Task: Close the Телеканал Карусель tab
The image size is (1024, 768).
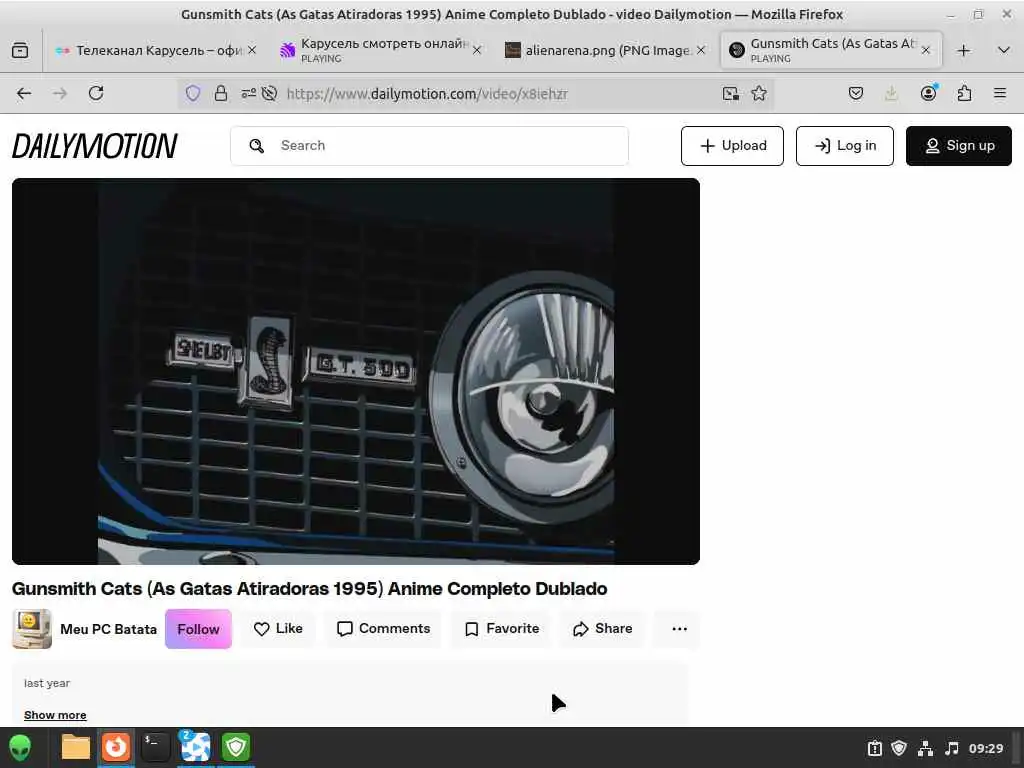Action: tap(252, 50)
